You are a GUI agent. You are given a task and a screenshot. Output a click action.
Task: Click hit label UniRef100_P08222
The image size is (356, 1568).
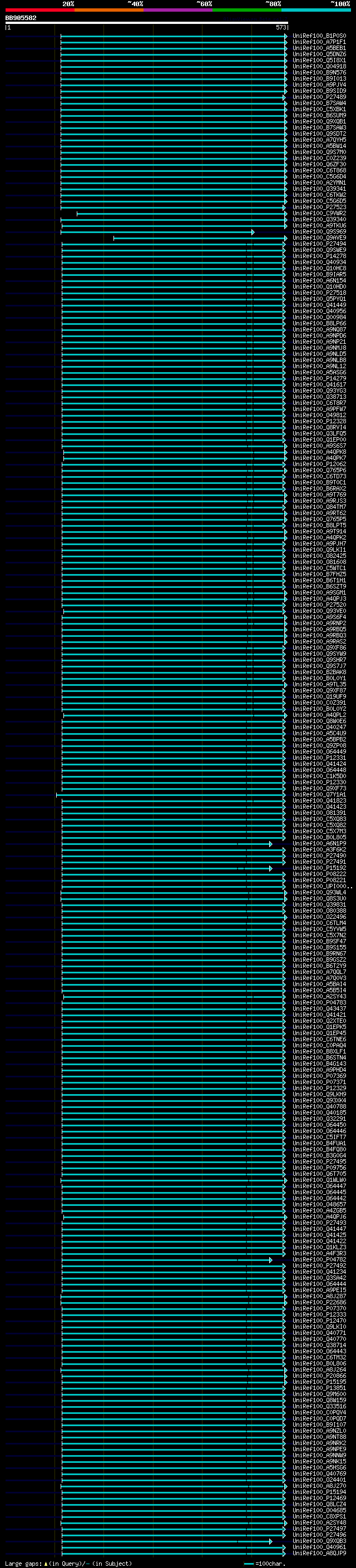(x=319, y=874)
